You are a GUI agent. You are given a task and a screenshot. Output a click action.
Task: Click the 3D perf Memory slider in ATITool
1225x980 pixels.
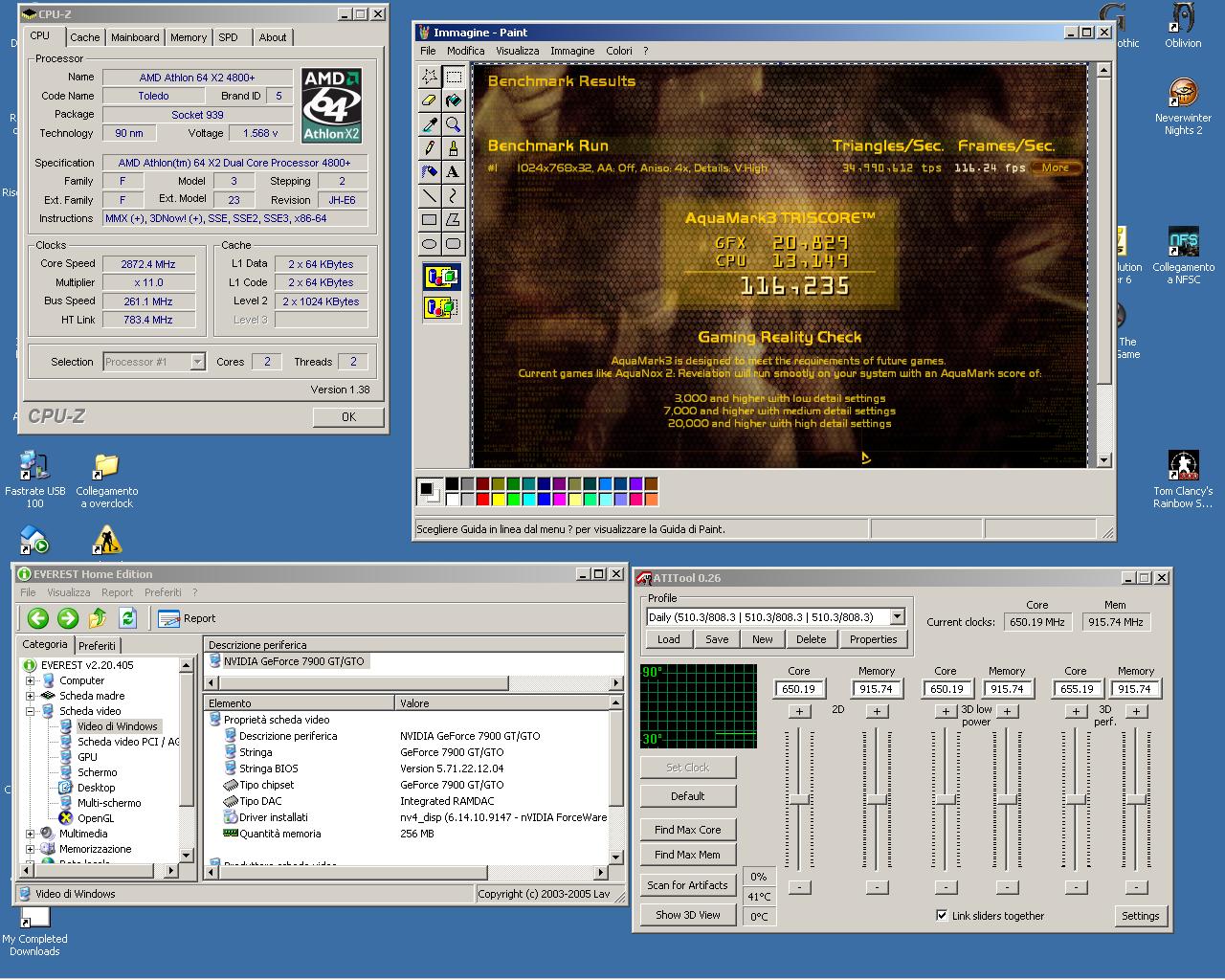(x=1136, y=799)
